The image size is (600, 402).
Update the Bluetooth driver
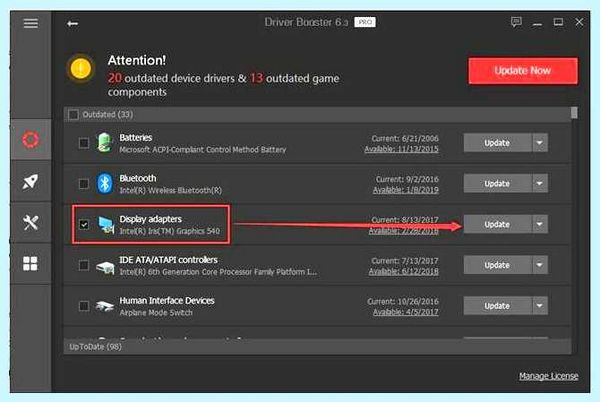(x=497, y=184)
